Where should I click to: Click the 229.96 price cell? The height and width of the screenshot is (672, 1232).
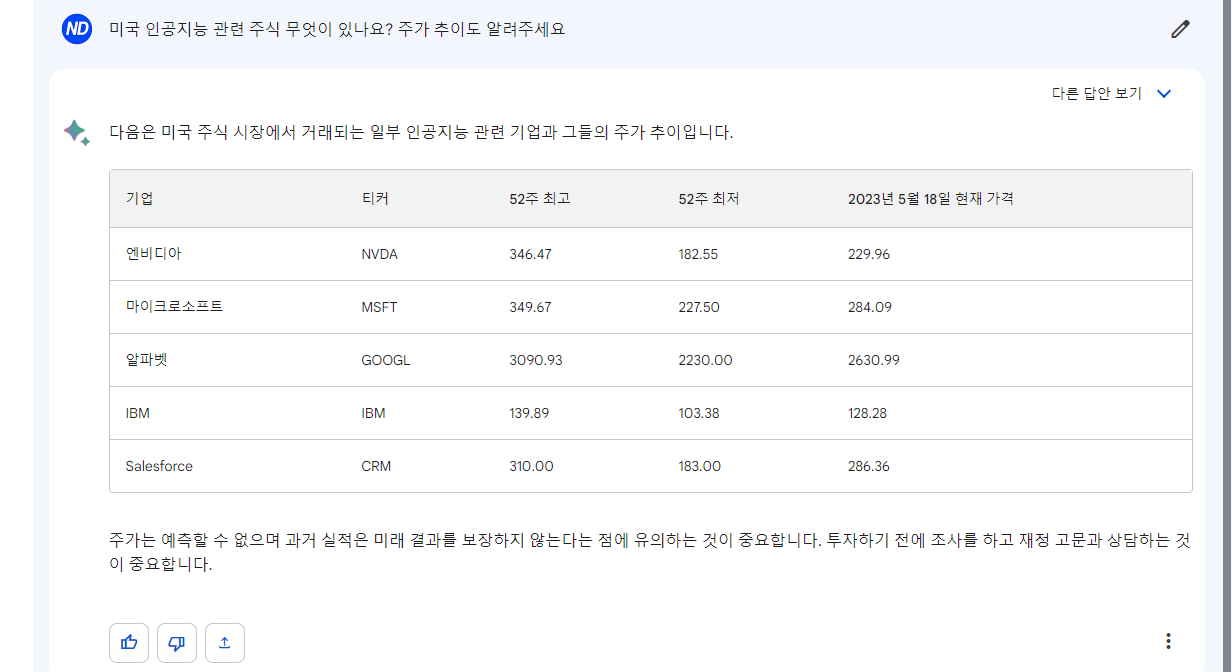coord(869,254)
